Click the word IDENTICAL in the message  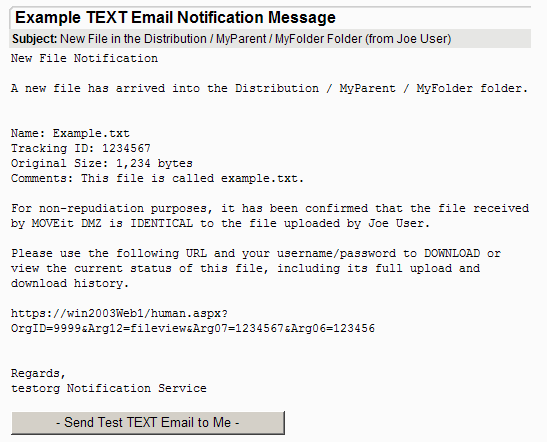pyautogui.click(x=162, y=223)
